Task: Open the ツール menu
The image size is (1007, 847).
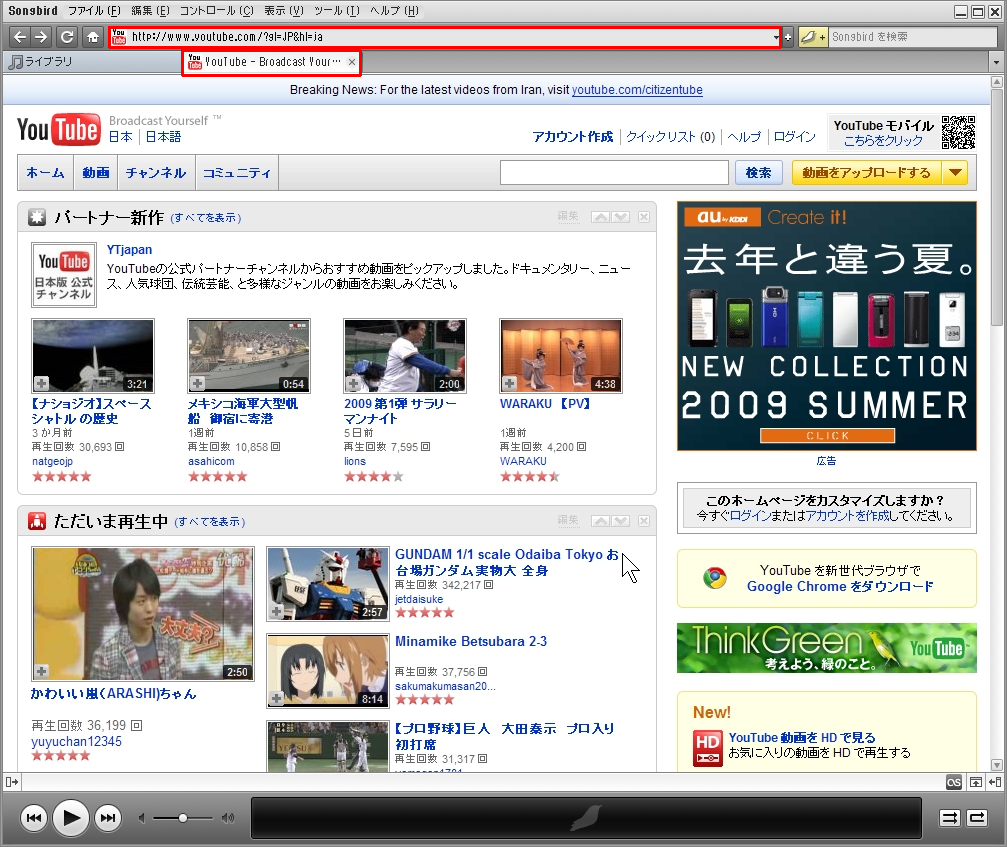Action: click(x=337, y=11)
